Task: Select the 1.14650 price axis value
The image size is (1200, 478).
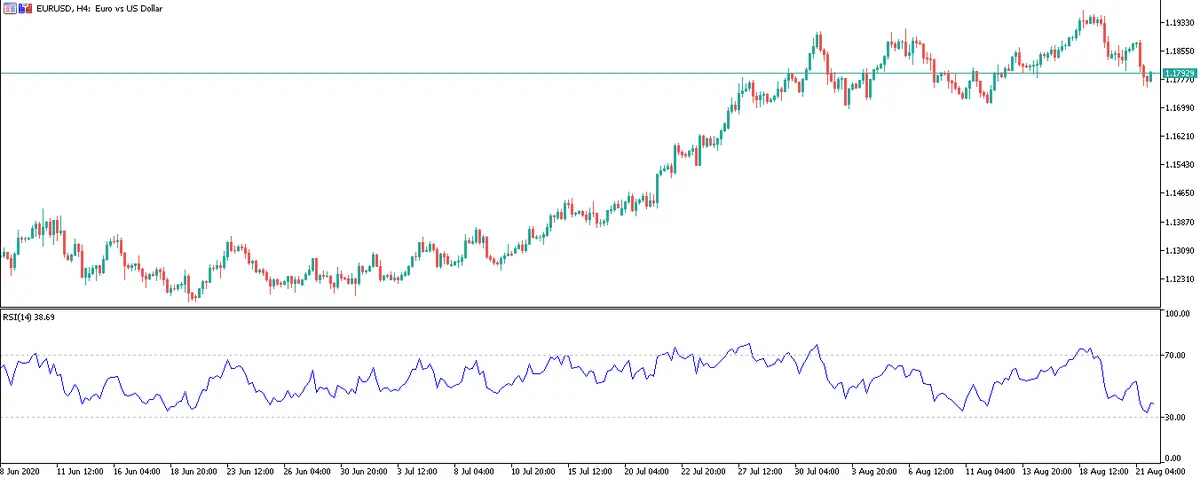Action: [x=1176, y=193]
